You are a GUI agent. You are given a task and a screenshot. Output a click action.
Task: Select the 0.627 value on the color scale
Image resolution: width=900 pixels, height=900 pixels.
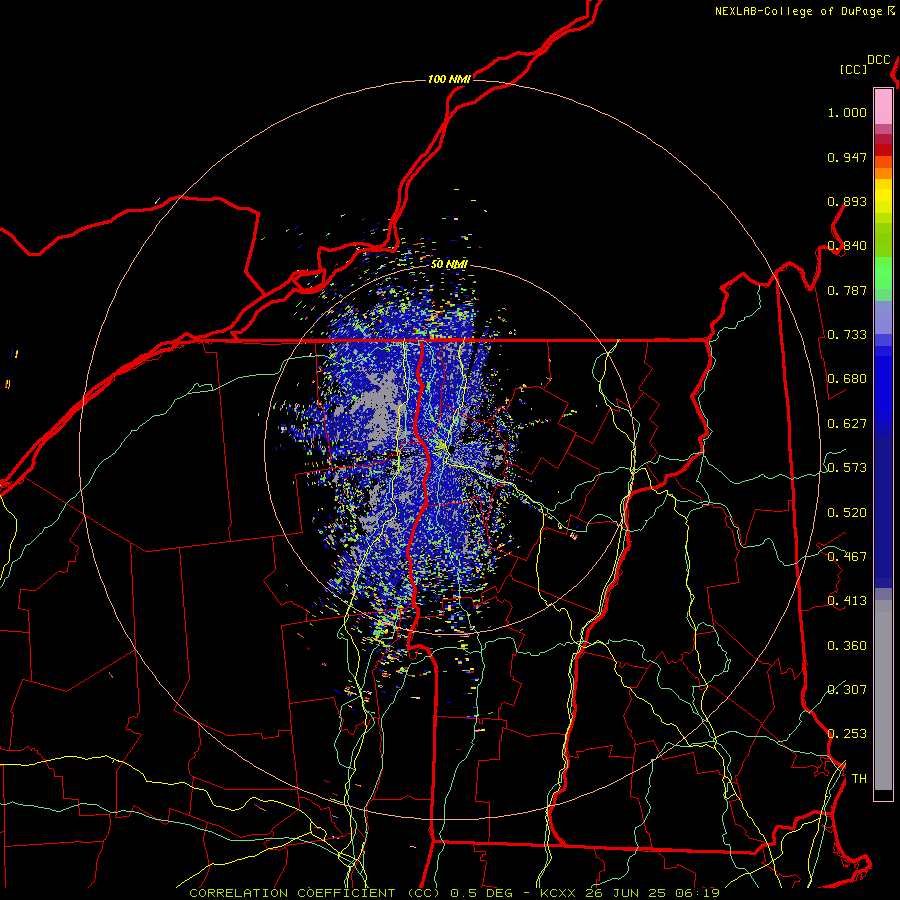(847, 424)
